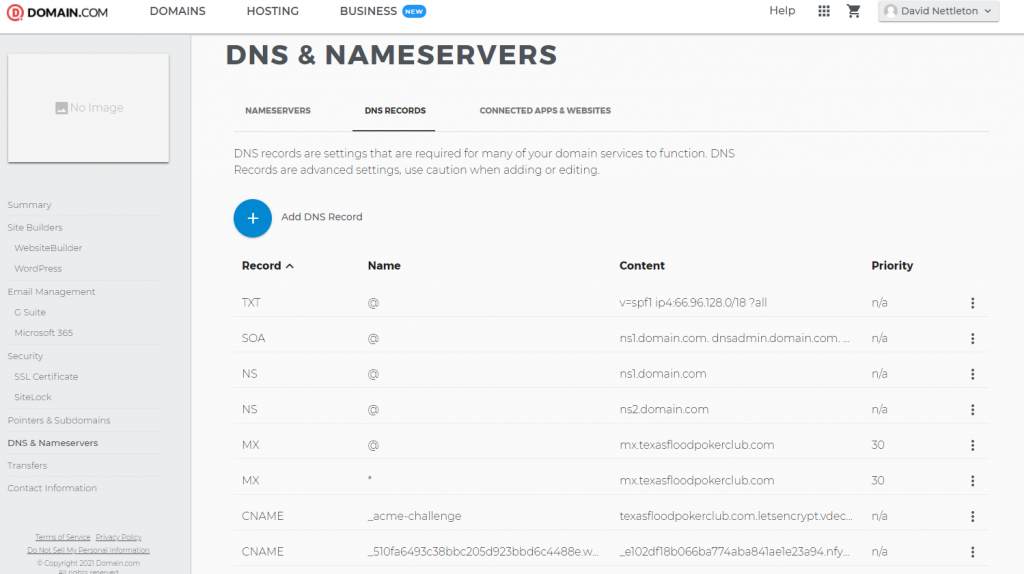
Task: Switch to the Nameservers tab
Action: pyautogui.click(x=278, y=111)
